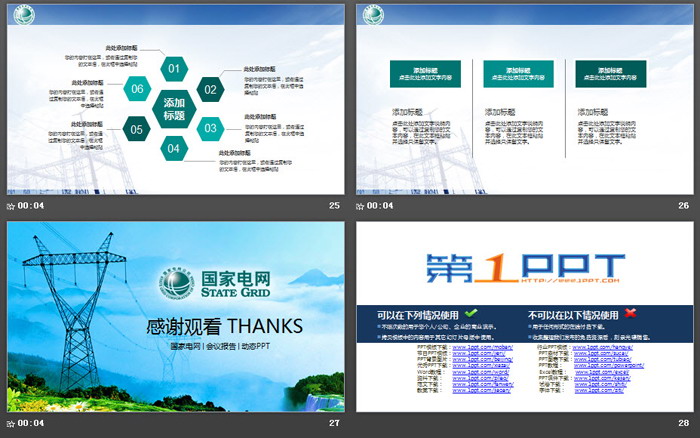The image size is (700, 438).
Task: Click the globe logo on slide 27
Action: pos(177,284)
